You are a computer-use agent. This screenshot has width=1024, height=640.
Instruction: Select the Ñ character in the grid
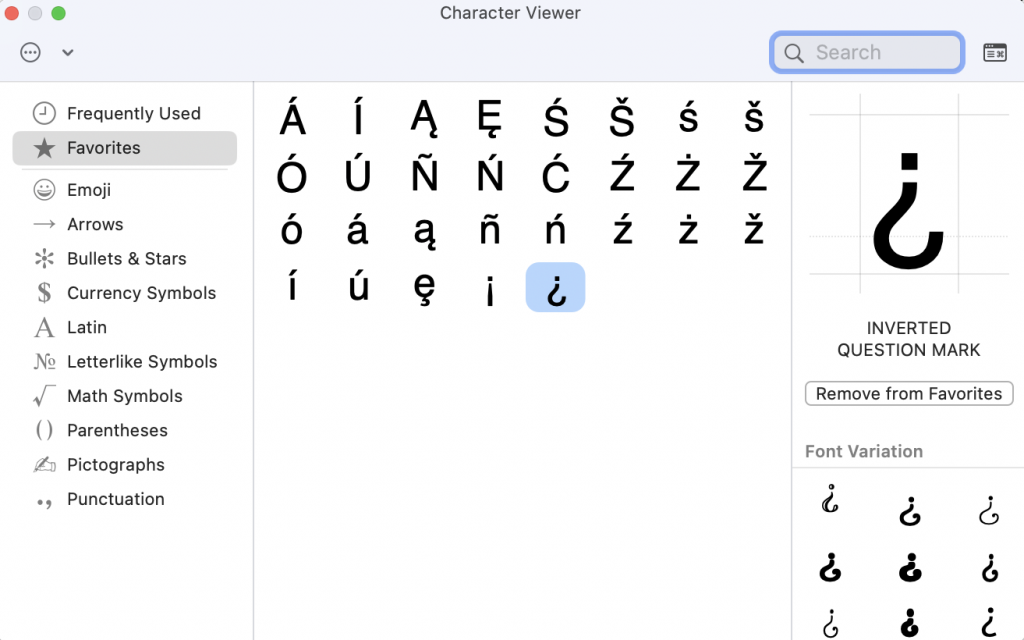click(424, 173)
